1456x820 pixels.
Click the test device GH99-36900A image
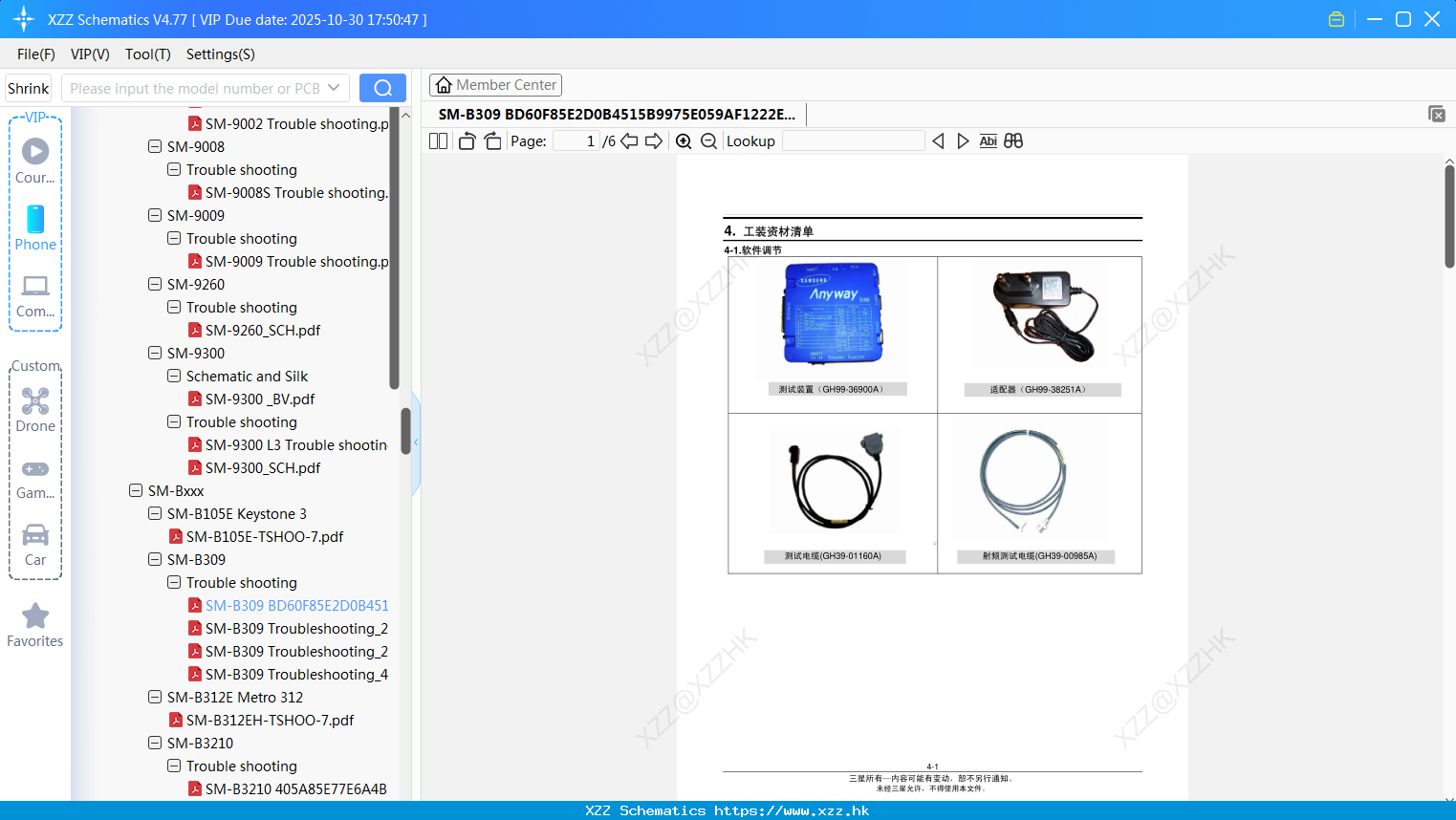click(833, 315)
